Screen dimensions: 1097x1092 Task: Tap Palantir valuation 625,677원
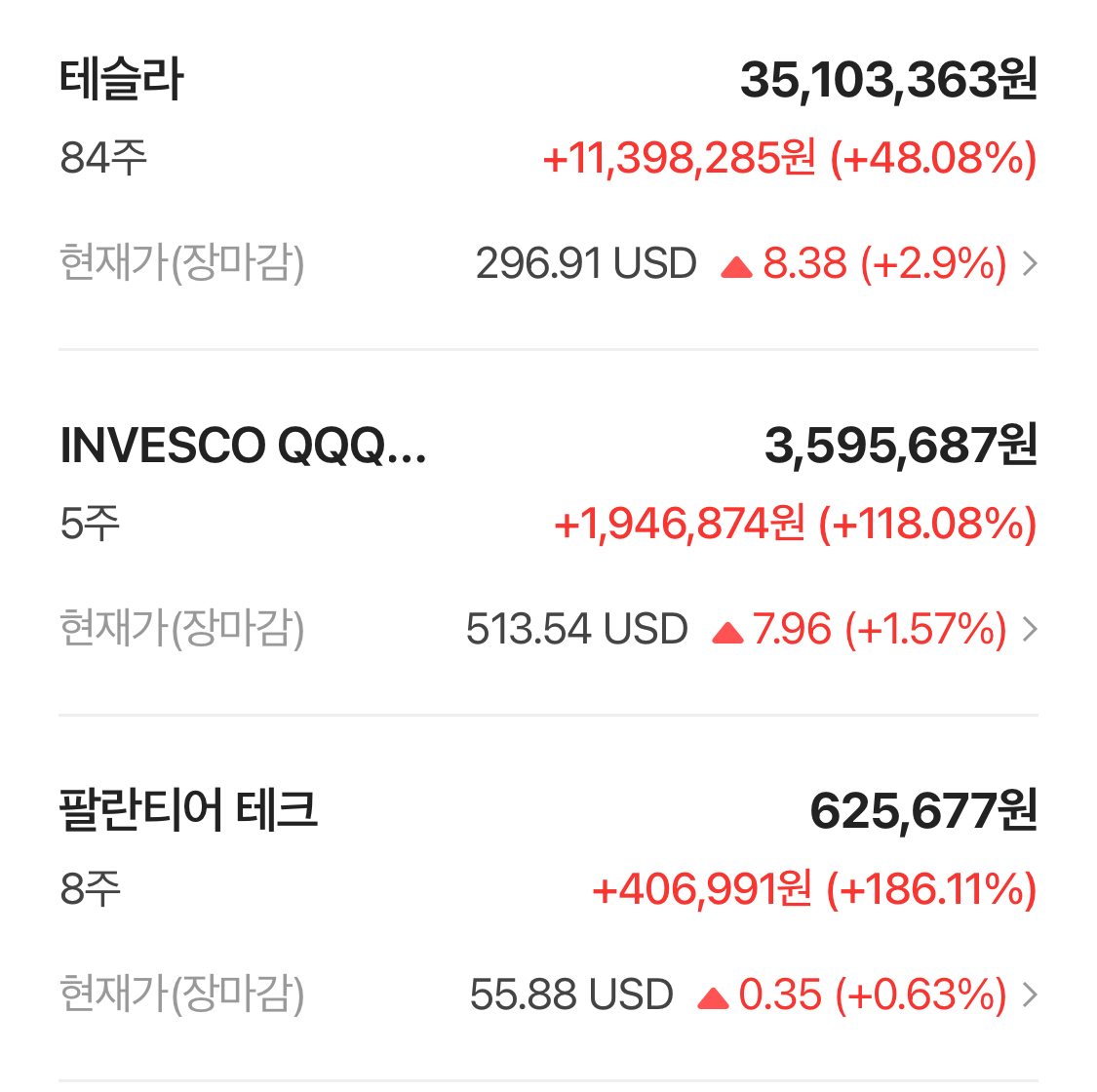coord(922,811)
